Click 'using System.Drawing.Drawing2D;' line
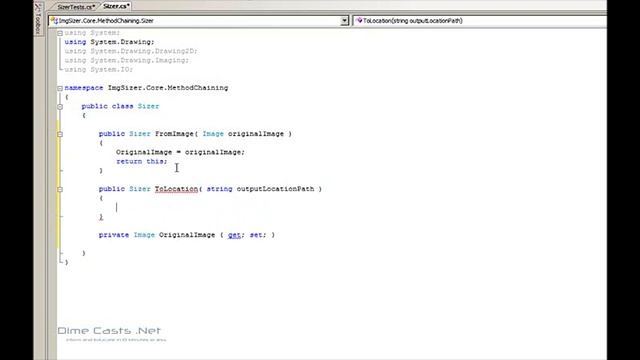This screenshot has width=640, height=360. coord(131,51)
